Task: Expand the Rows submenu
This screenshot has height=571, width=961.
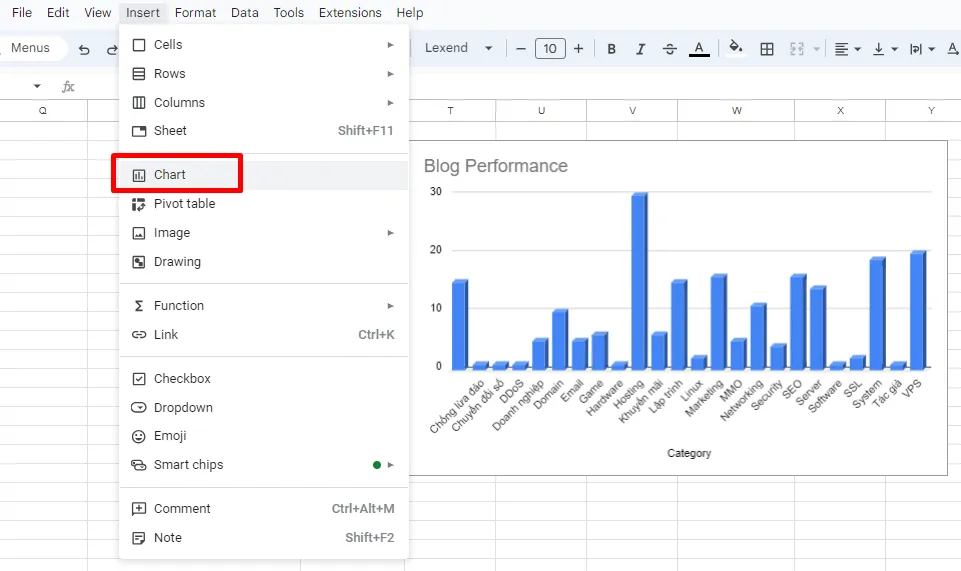Action: (x=264, y=74)
